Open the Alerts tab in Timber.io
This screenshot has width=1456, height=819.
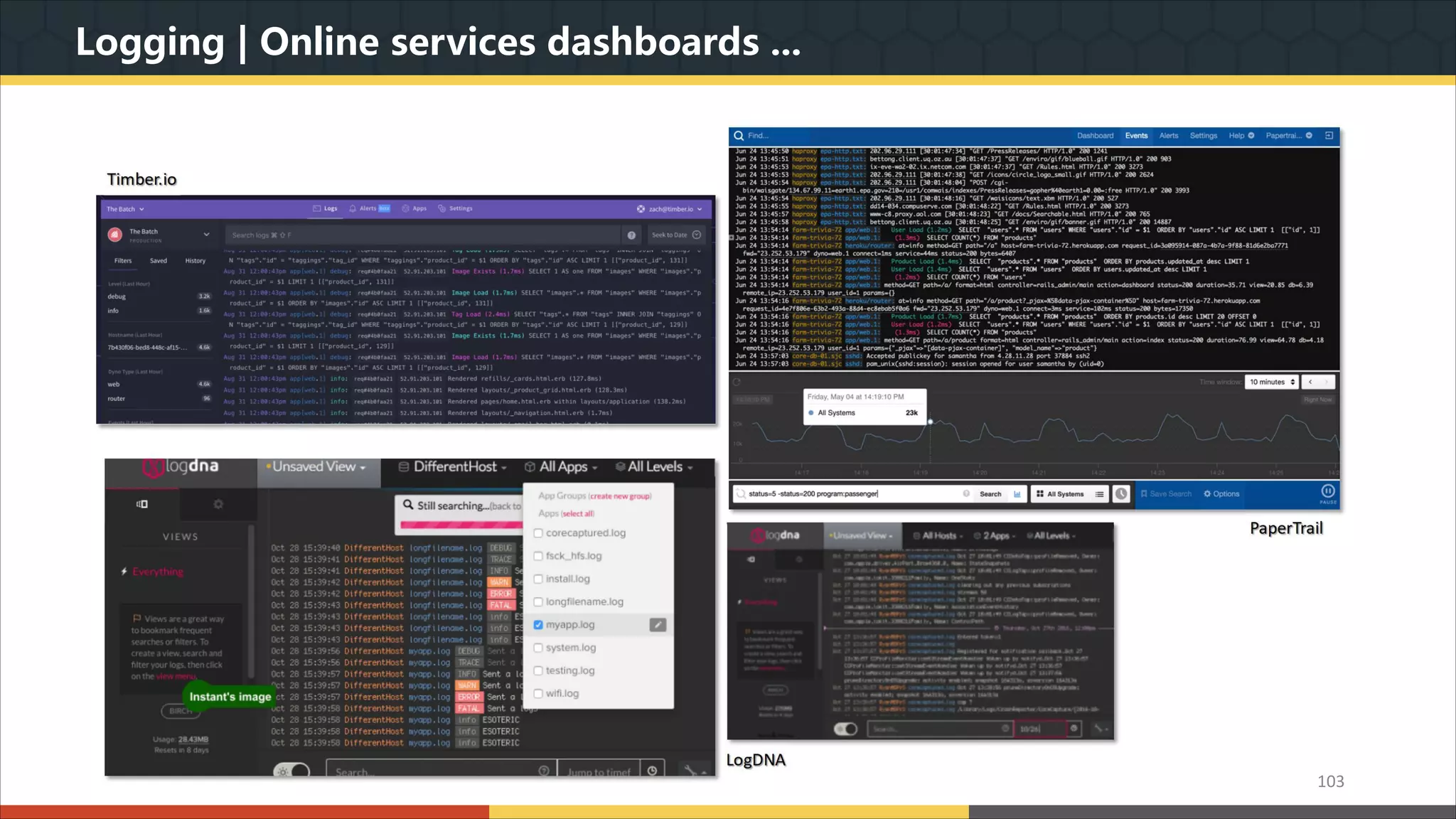point(368,209)
